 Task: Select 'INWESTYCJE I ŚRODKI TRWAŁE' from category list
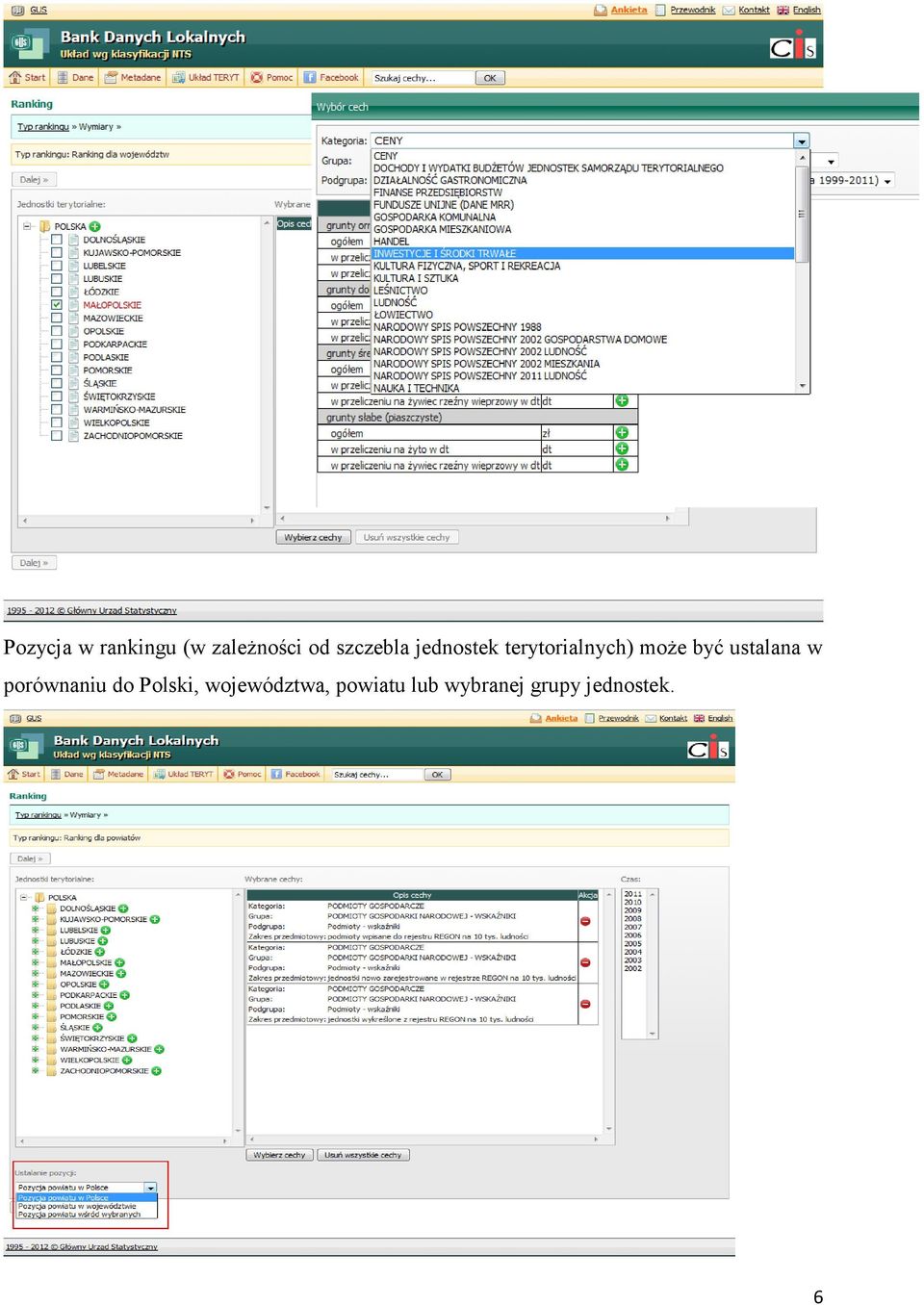(x=582, y=254)
